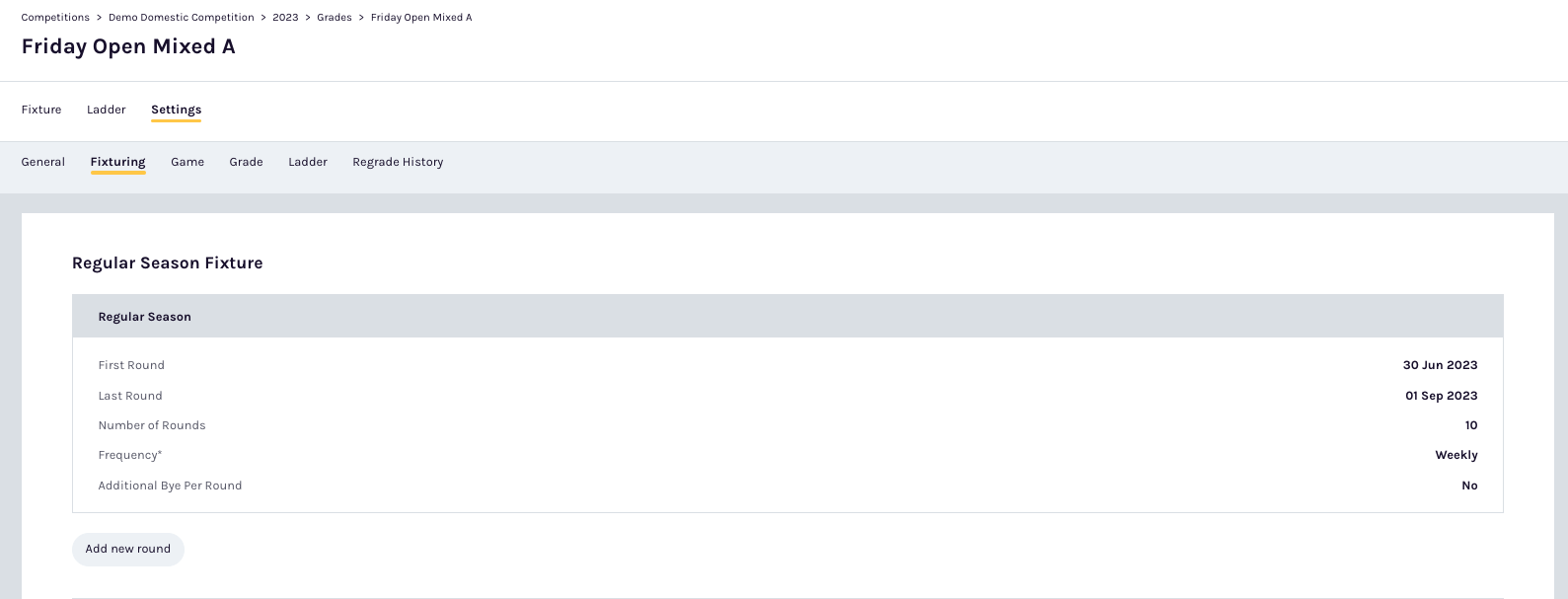The height and width of the screenshot is (599, 1568).
Task: Open the Ladder sub-tab beside Grade
Action: tap(308, 162)
